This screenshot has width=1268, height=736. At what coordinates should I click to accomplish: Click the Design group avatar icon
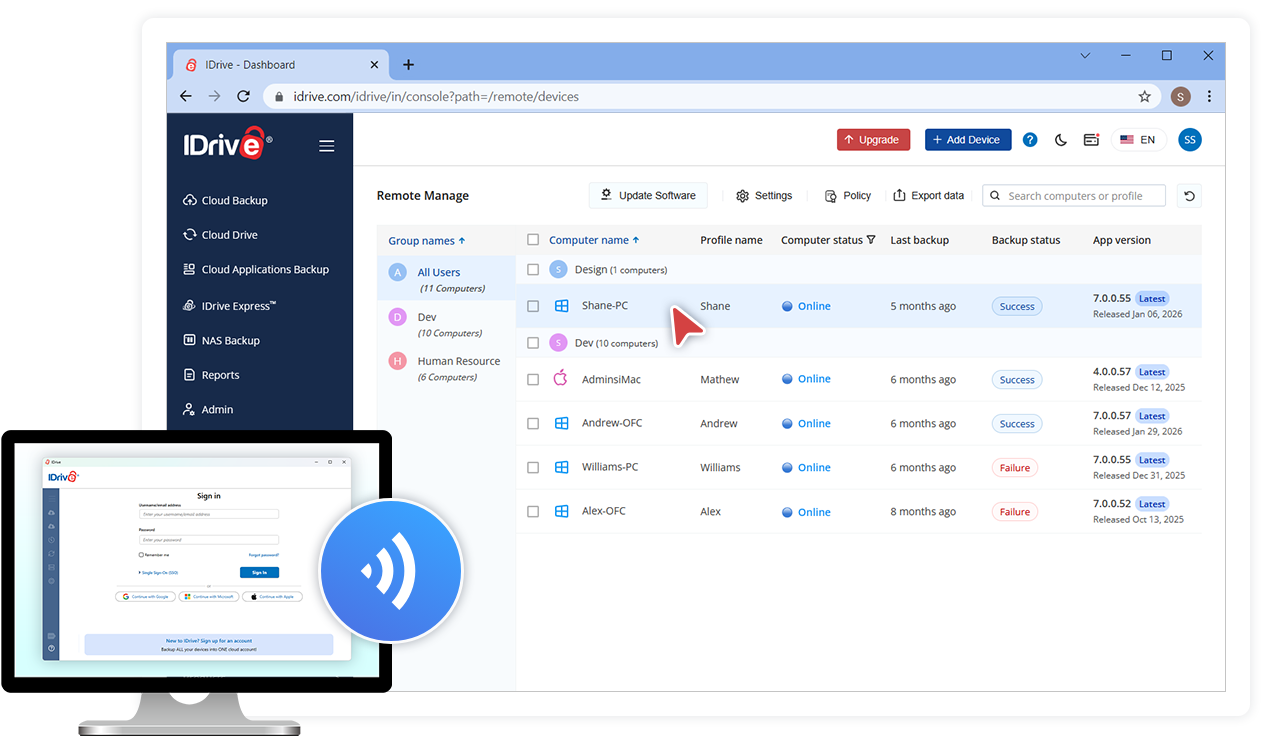[x=558, y=269]
